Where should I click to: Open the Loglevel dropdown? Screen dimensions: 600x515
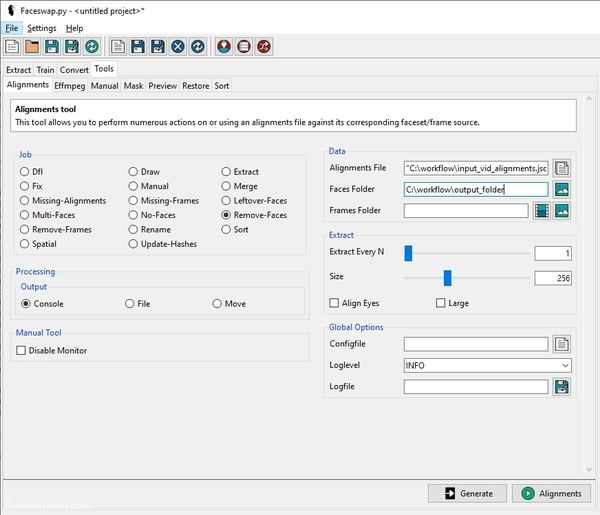tap(488, 365)
